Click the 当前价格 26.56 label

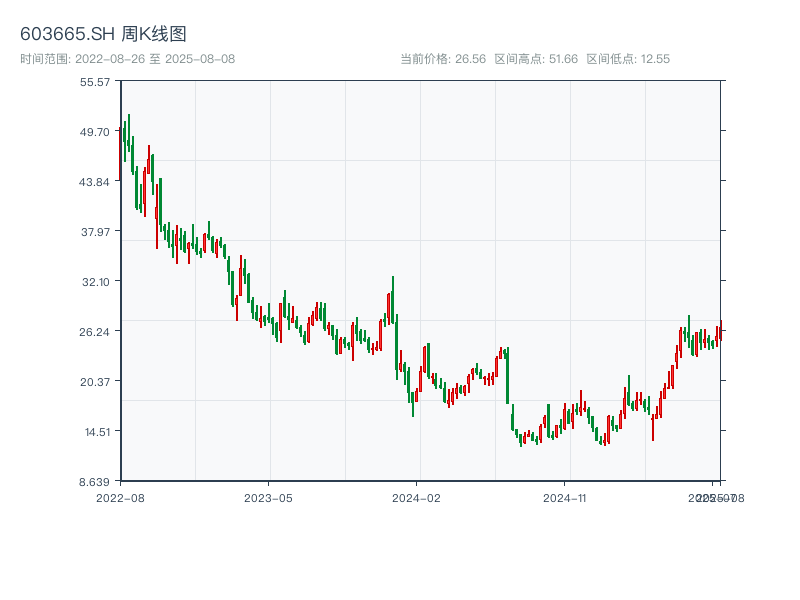coord(443,59)
